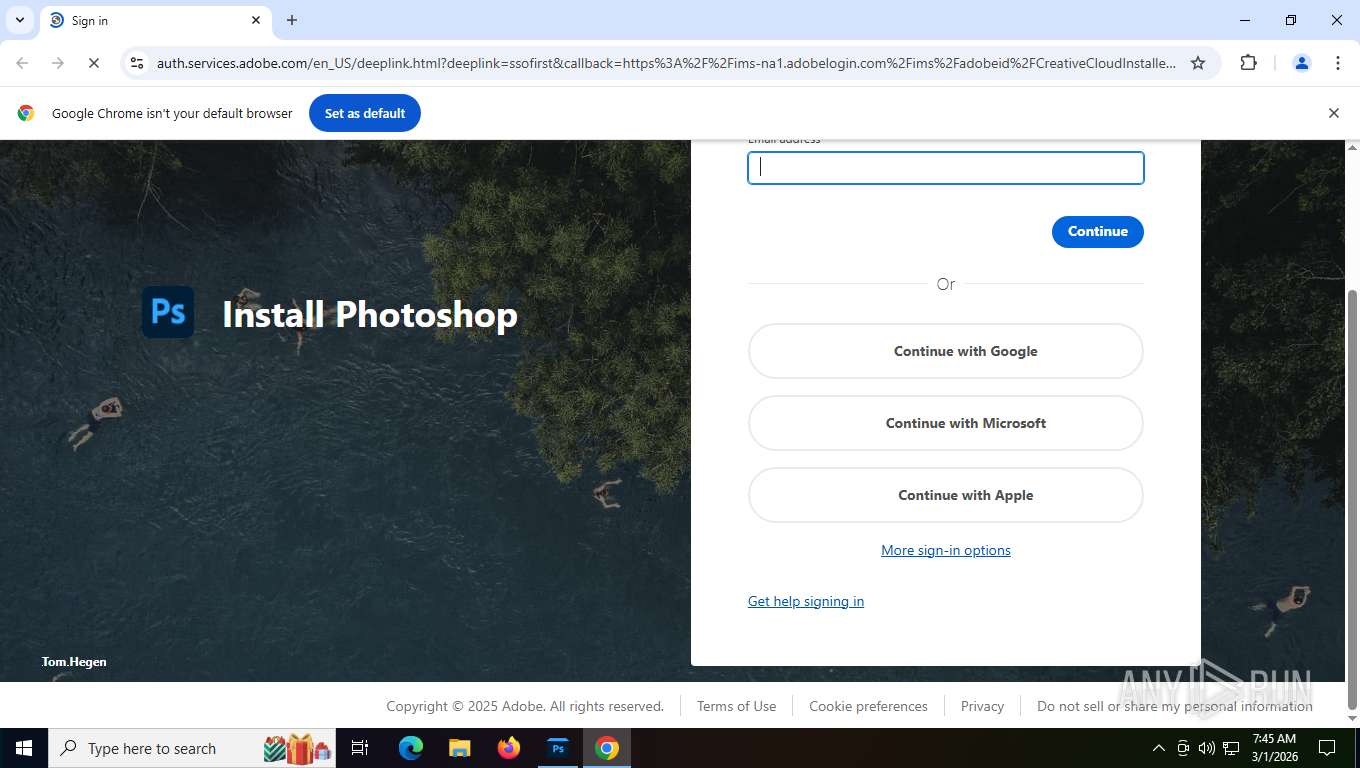This screenshot has height=768, width=1360.
Task: Open Chrome profile avatar icon
Action: [x=1302, y=63]
